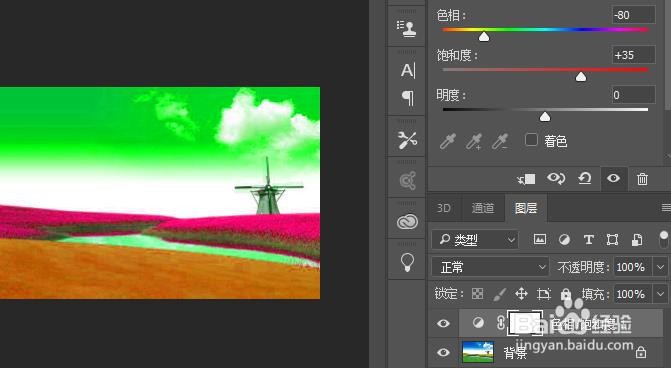Filter layers by smart objects icon
The image size is (671, 368).
(637, 240)
